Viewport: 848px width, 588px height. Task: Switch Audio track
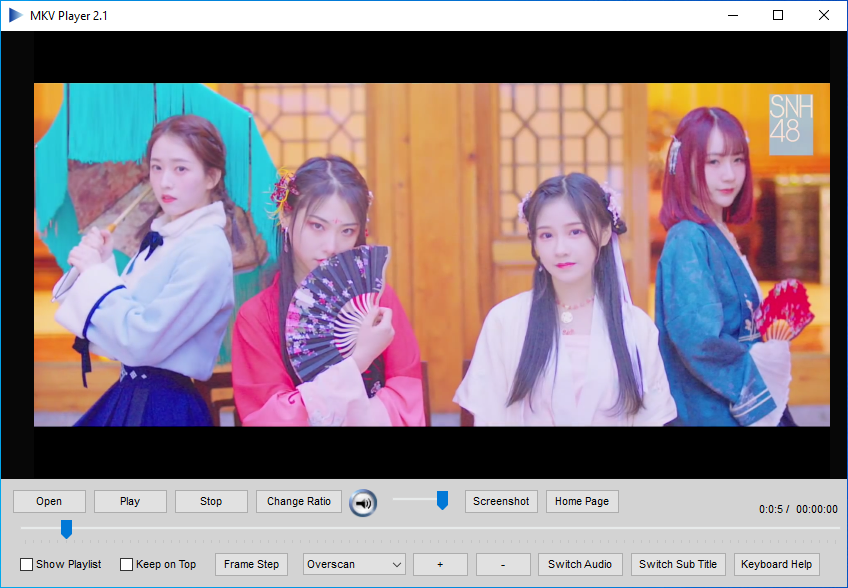(580, 565)
